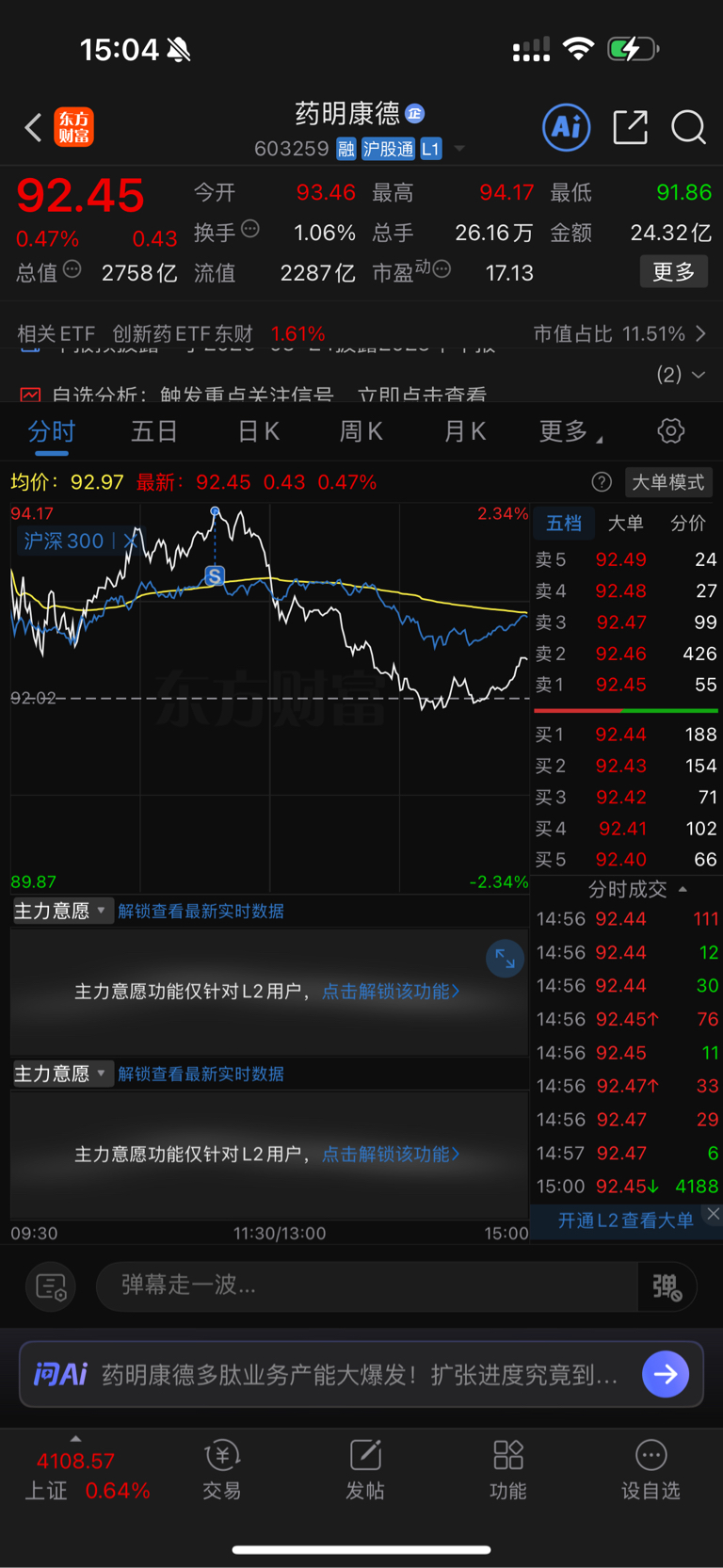Tap the help question mark icon

coord(602,482)
